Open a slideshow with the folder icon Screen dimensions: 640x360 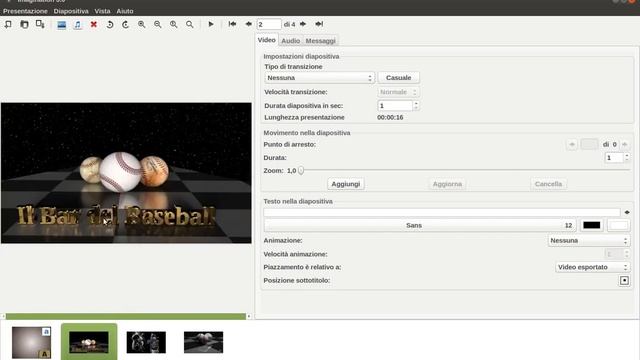[24, 24]
